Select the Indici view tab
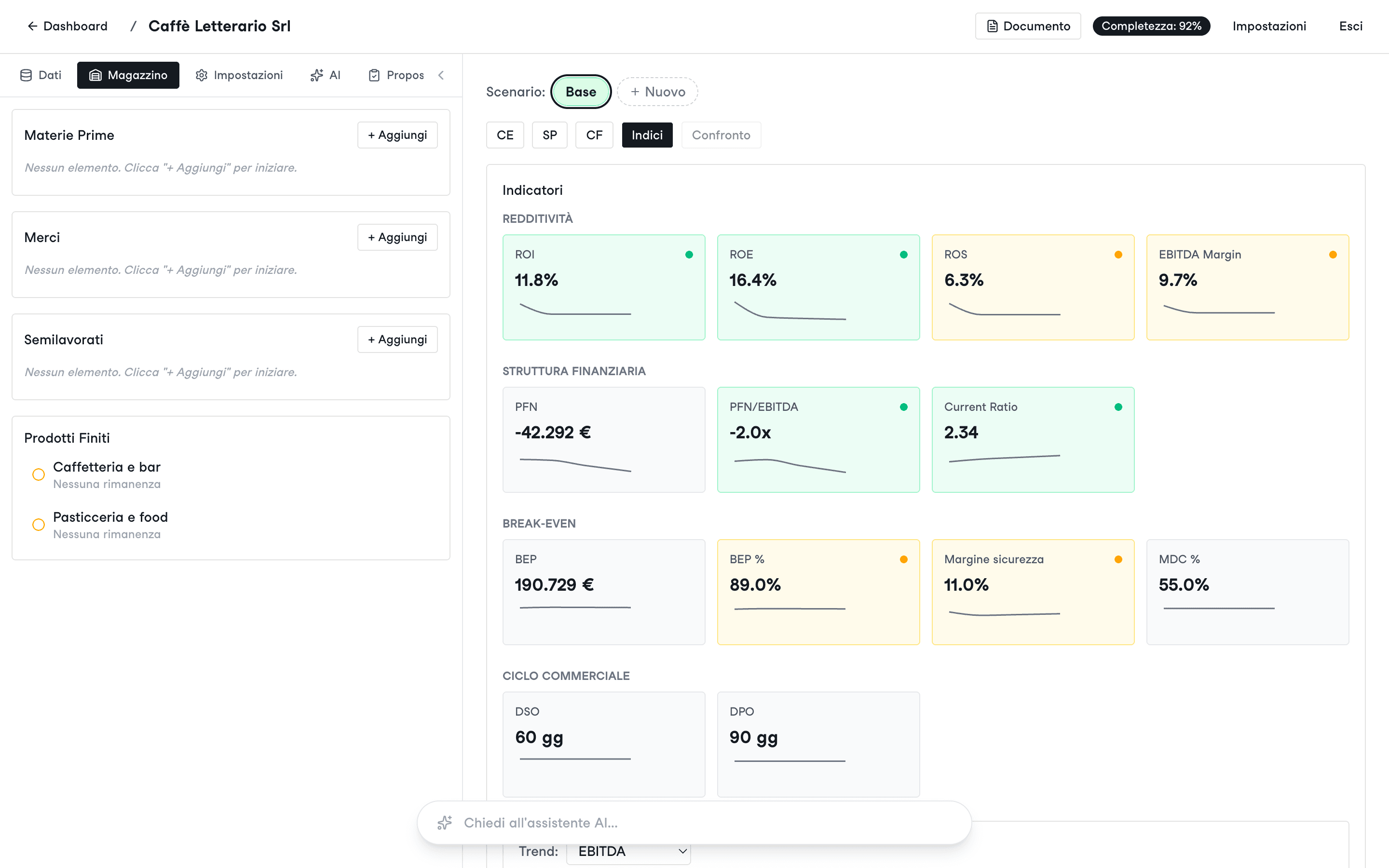The width and height of the screenshot is (1389, 868). point(647,135)
